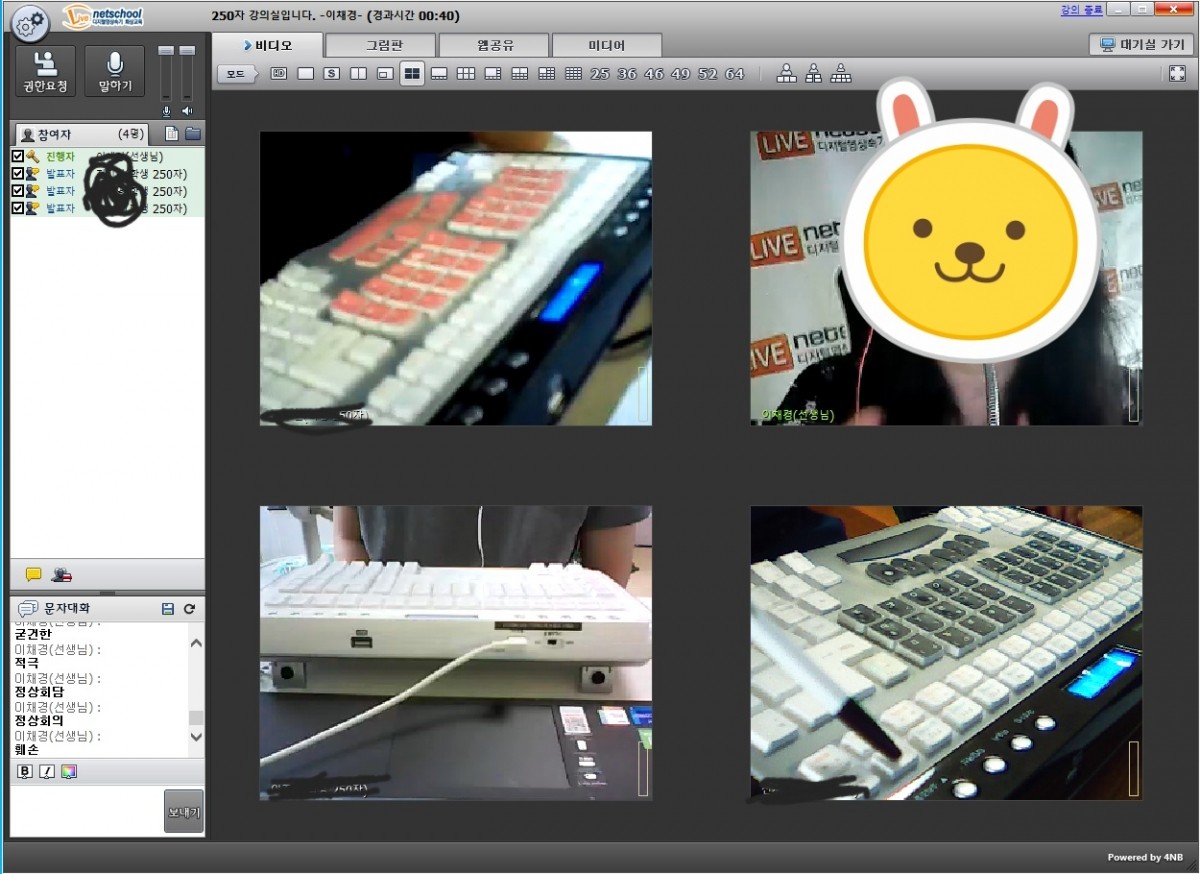Open the chat text color picker
This screenshot has width=1200, height=874.
68,771
